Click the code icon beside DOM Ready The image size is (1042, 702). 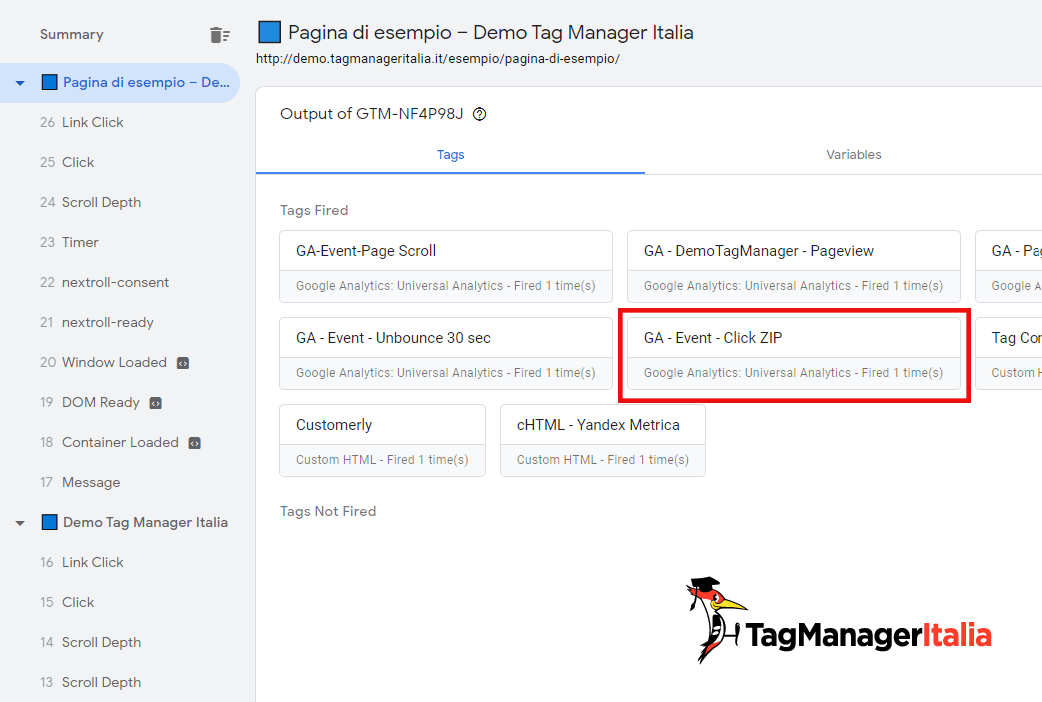click(x=156, y=403)
